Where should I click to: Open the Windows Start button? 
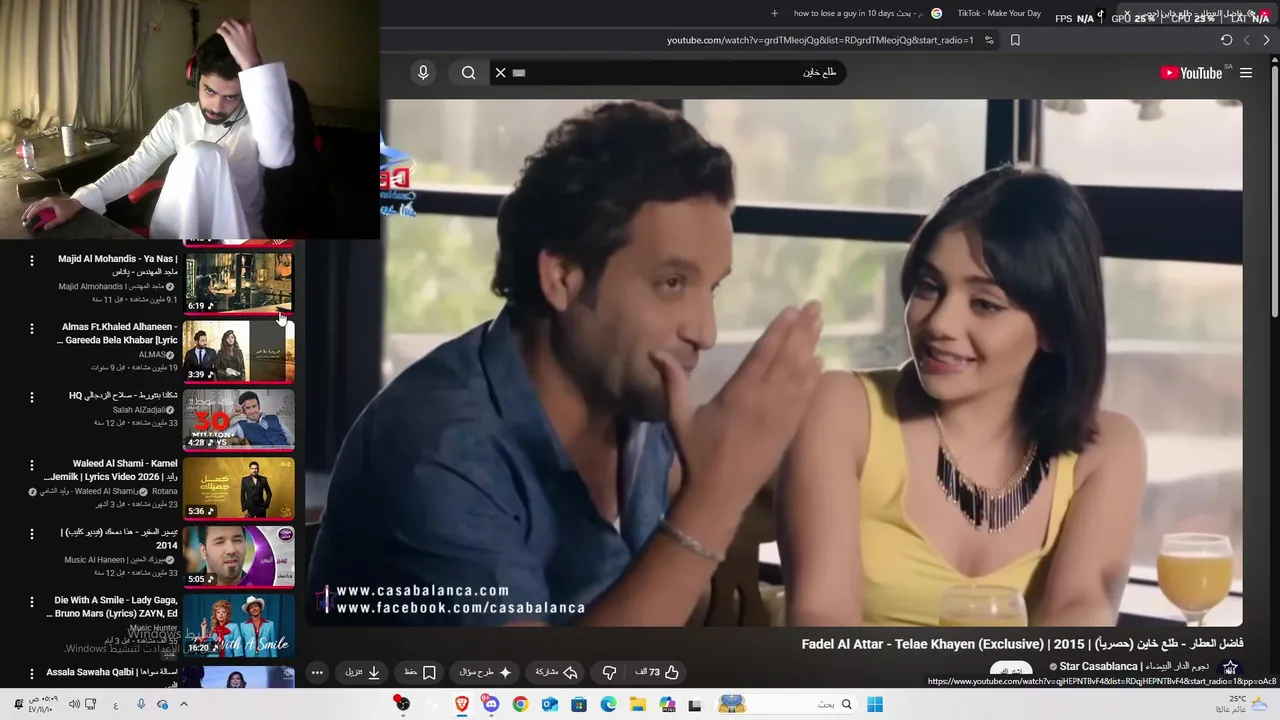pos(875,704)
